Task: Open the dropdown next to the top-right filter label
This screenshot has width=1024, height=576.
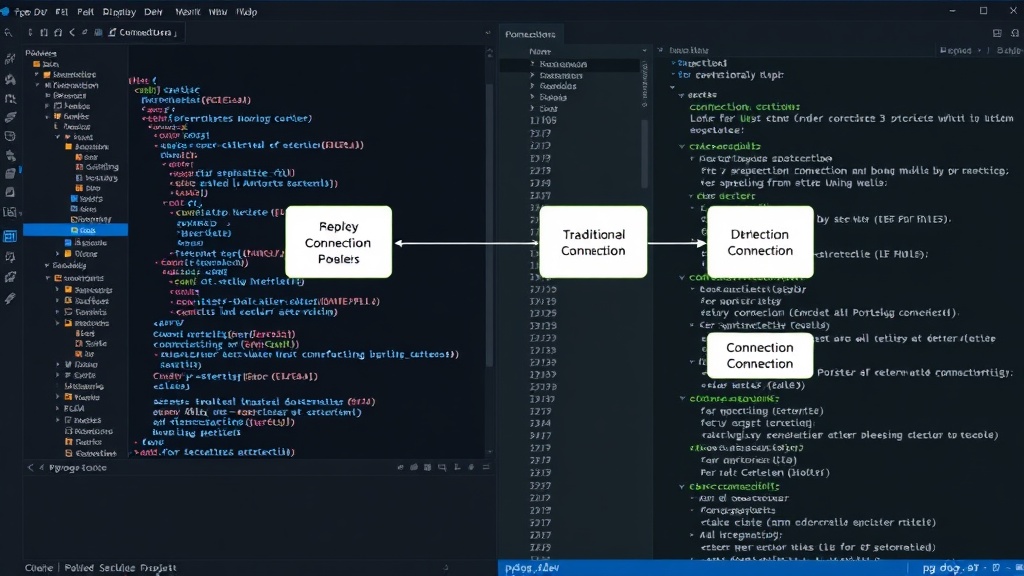Action: [979, 51]
